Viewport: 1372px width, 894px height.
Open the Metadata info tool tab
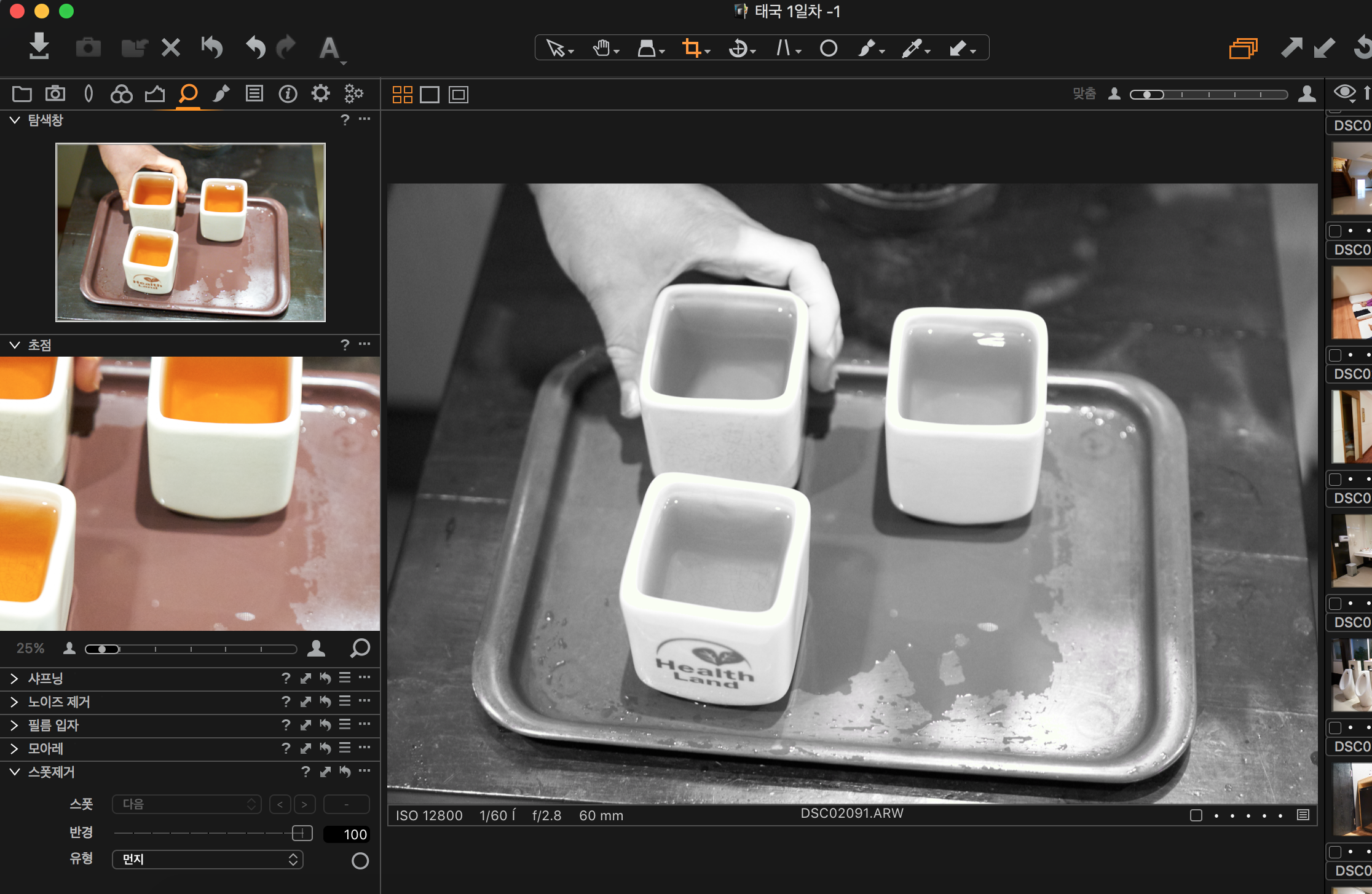click(288, 94)
